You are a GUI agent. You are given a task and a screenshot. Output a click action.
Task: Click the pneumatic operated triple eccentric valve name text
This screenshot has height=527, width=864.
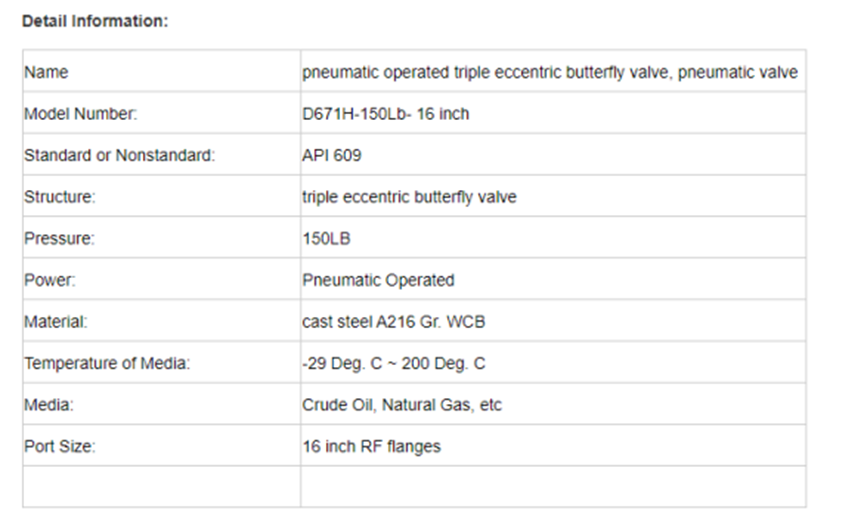point(549,73)
